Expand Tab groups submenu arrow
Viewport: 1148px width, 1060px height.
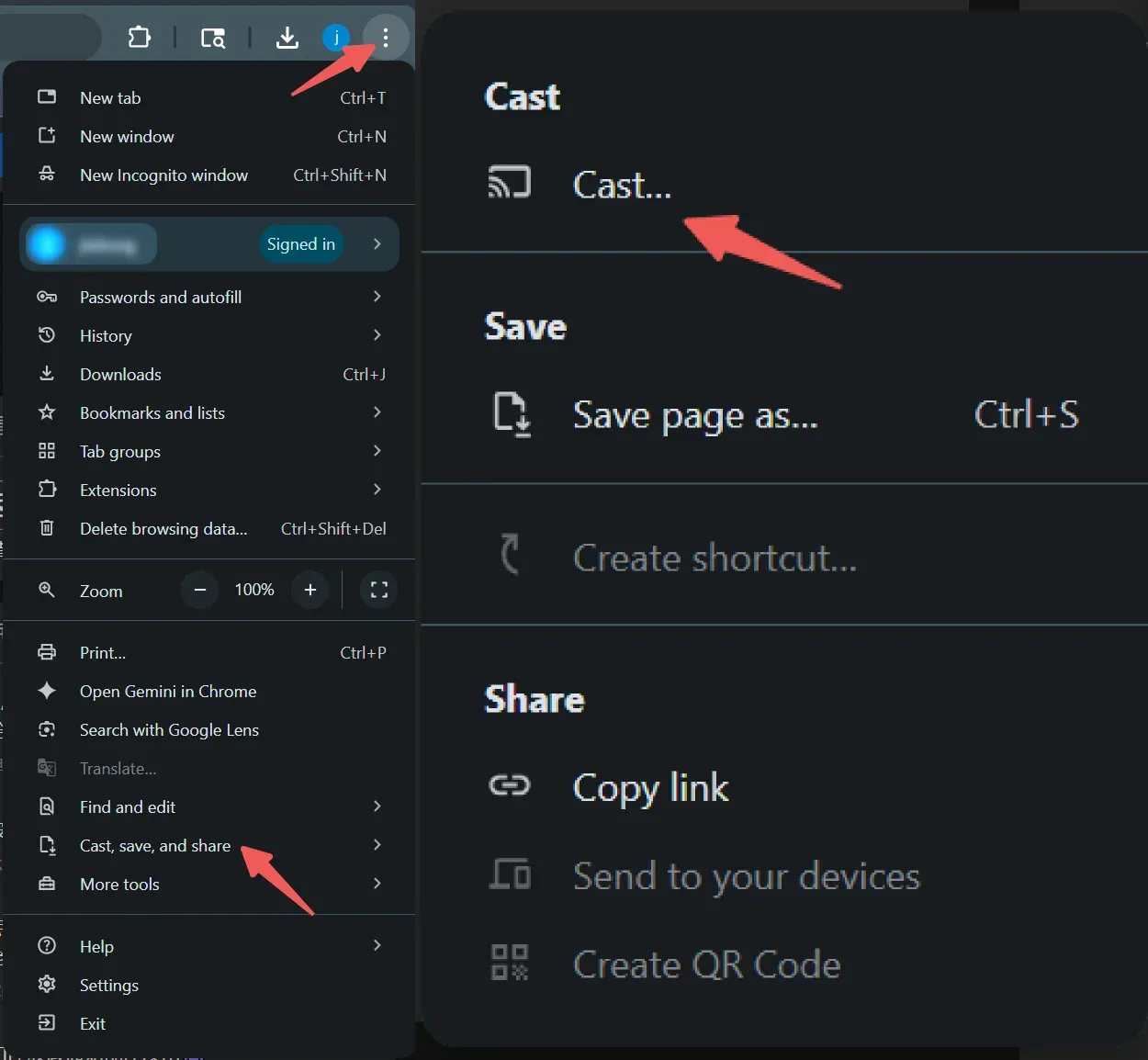pos(377,451)
